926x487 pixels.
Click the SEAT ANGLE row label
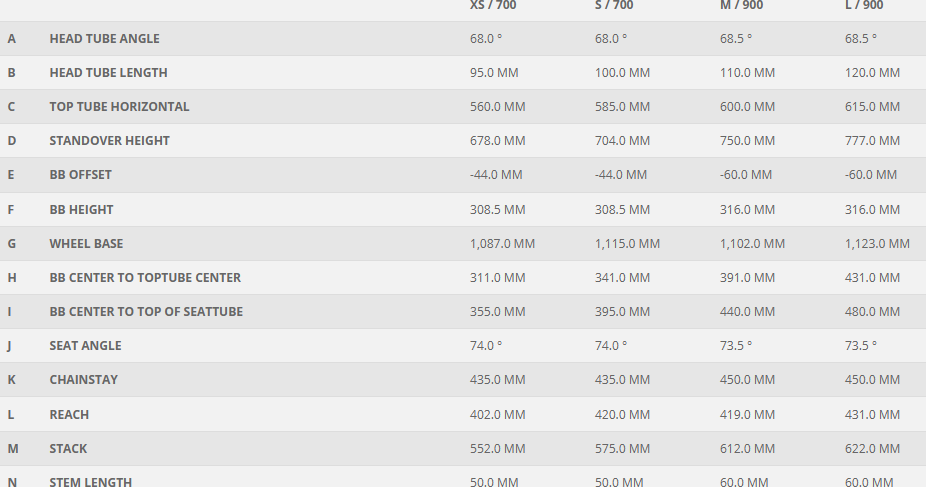pos(85,346)
